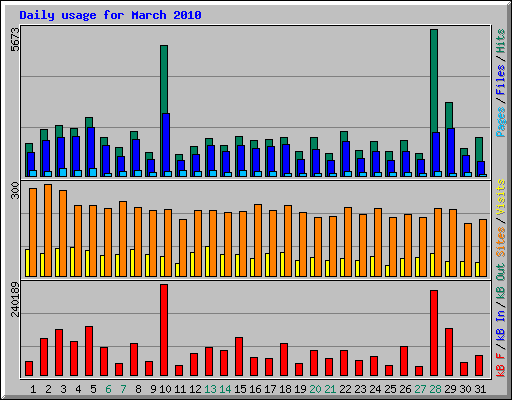Select the red kB bar for day 15

click(239, 357)
